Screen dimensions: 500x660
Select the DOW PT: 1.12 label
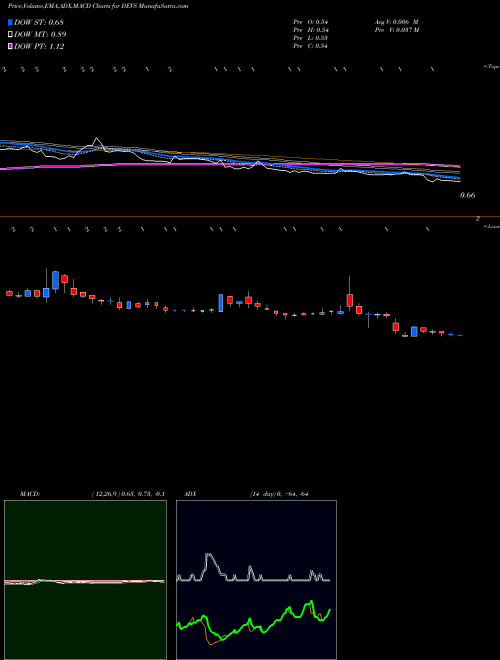click(39, 47)
